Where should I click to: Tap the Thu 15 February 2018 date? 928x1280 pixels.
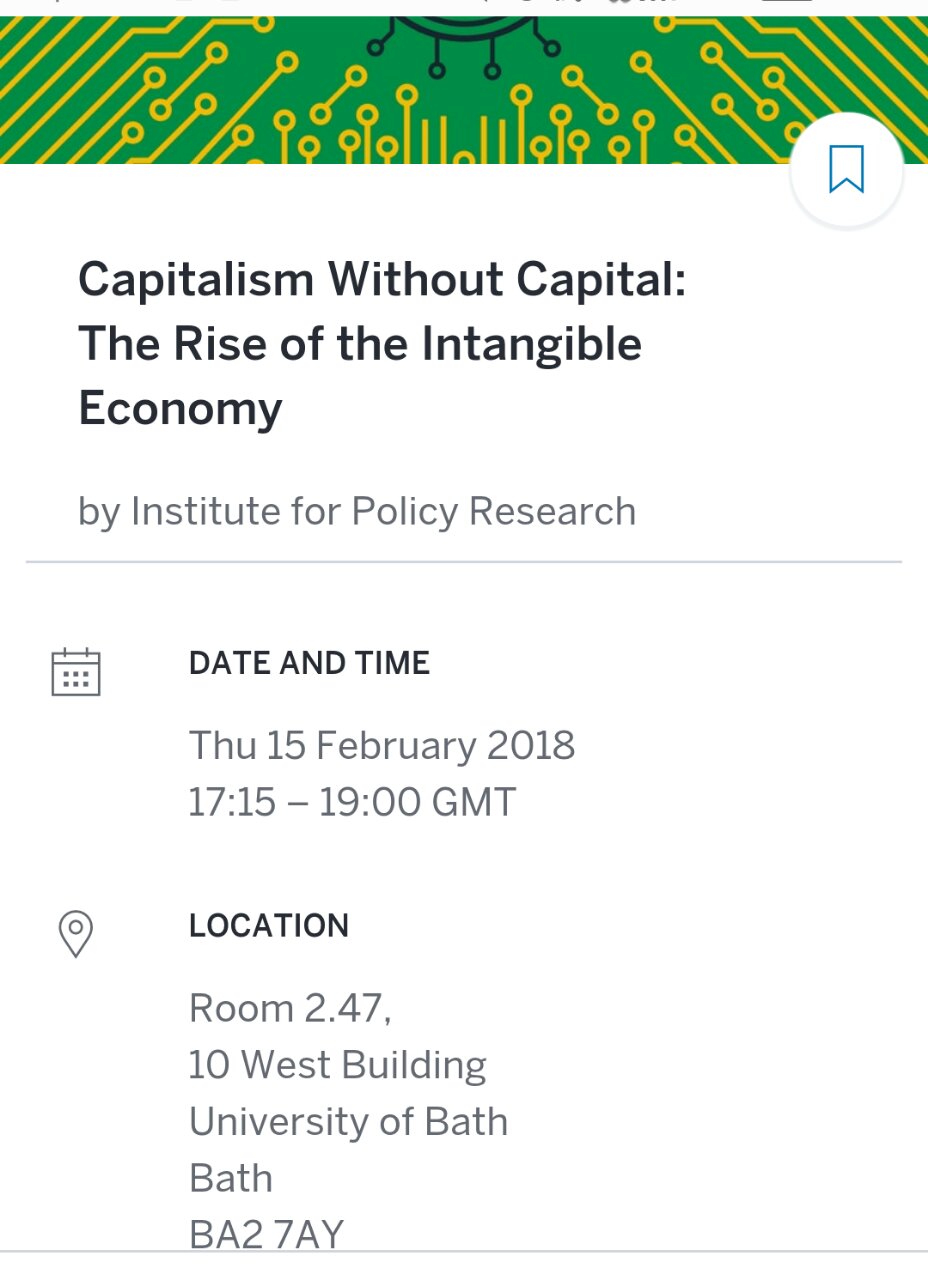click(x=382, y=746)
